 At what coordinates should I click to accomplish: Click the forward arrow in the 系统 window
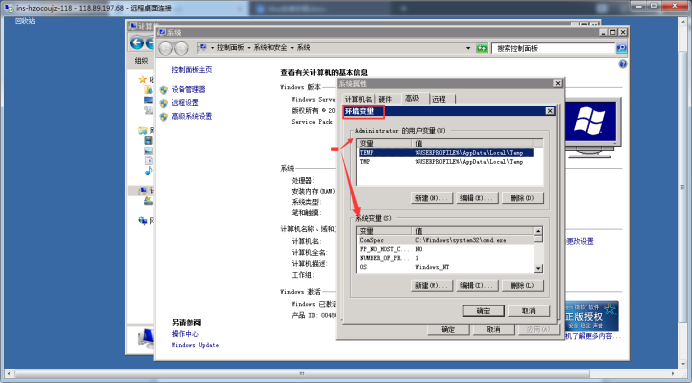pyautogui.click(x=181, y=48)
